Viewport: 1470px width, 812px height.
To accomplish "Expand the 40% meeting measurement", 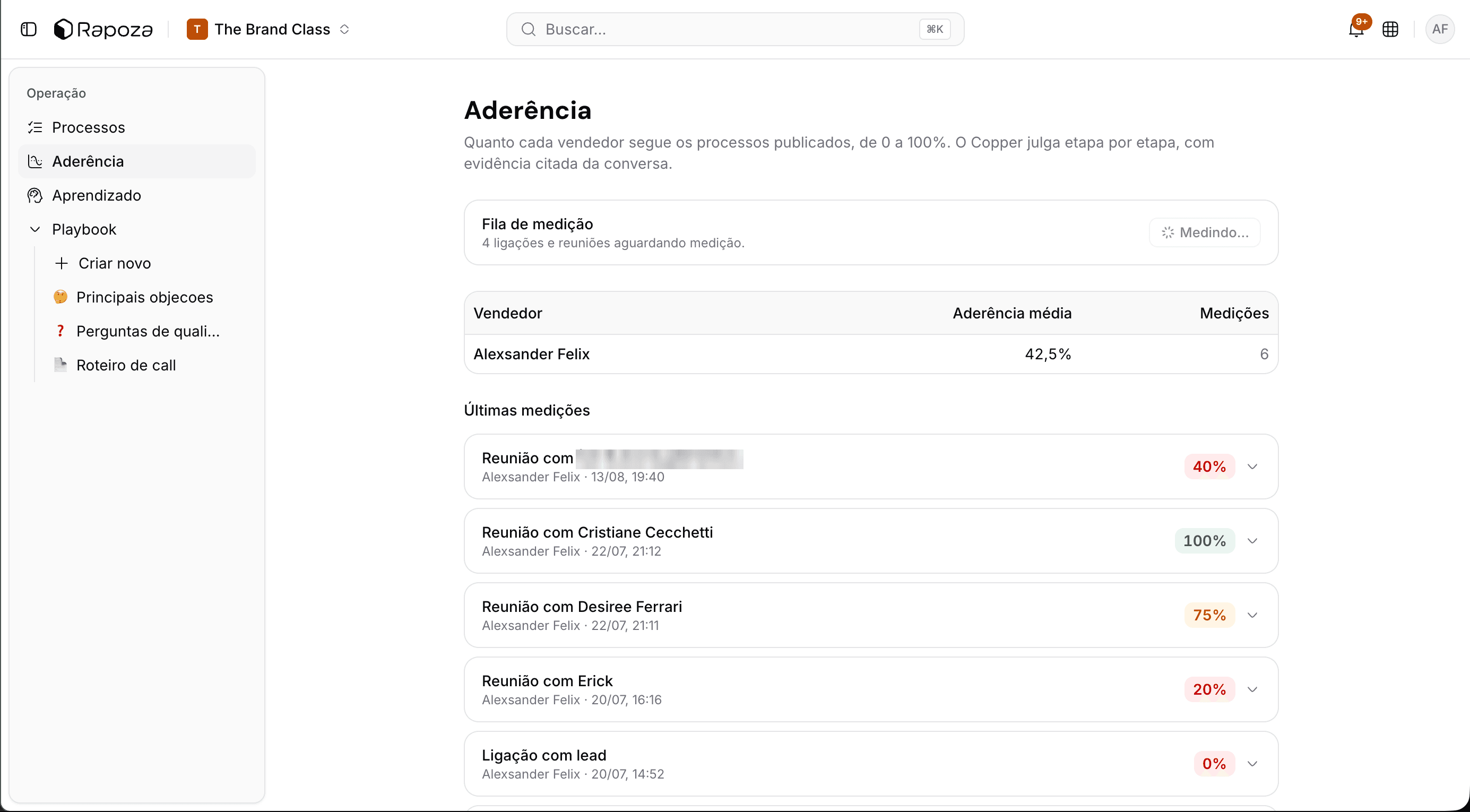I will pyautogui.click(x=1252, y=467).
